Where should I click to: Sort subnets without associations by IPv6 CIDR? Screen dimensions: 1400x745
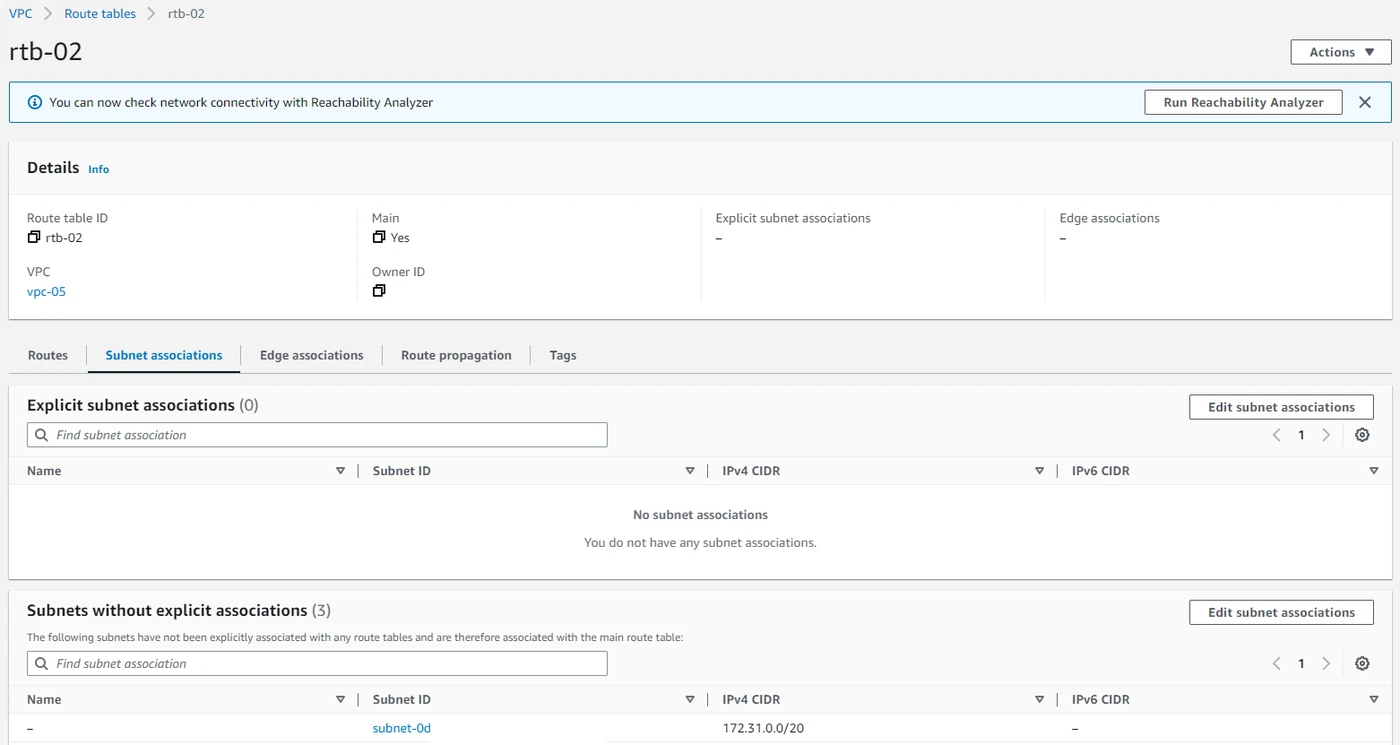(1374, 700)
